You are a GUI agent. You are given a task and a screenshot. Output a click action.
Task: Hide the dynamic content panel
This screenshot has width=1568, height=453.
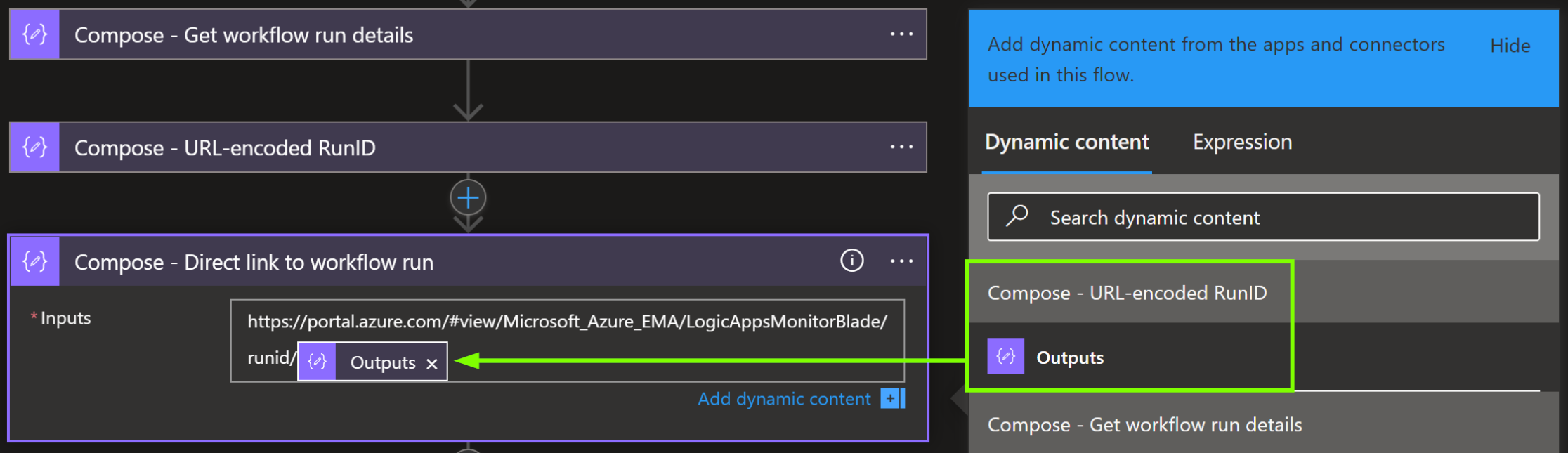coord(1510,46)
